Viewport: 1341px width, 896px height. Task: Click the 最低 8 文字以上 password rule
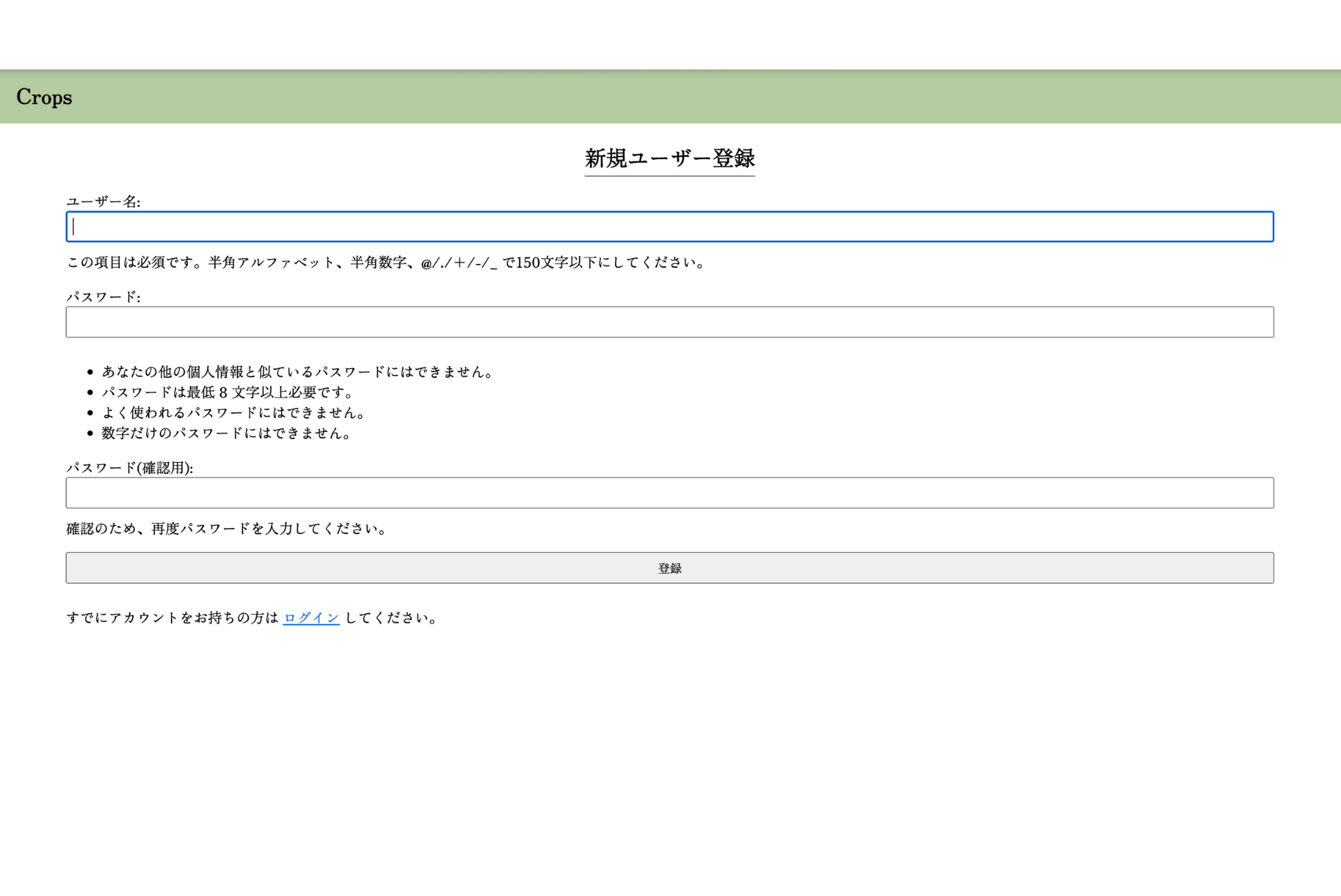click(x=228, y=392)
